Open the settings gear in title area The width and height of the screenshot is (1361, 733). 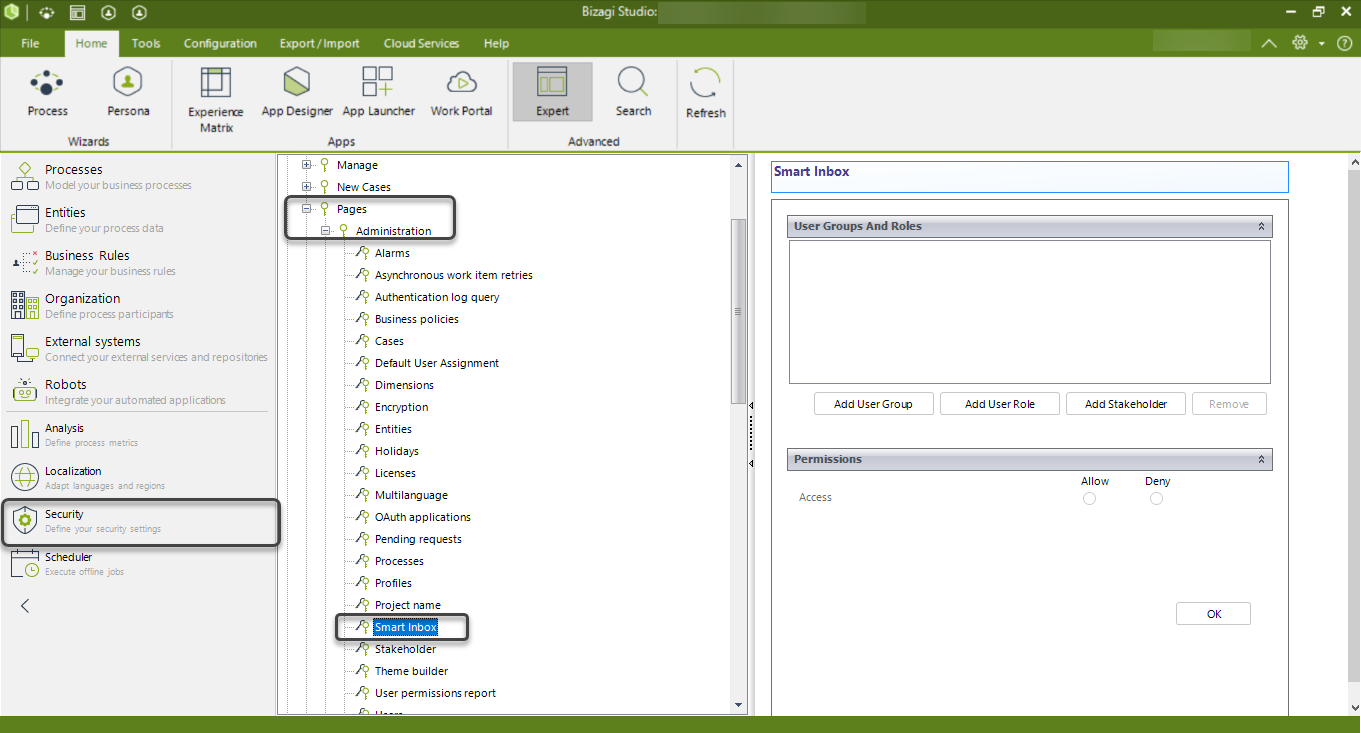click(1299, 43)
